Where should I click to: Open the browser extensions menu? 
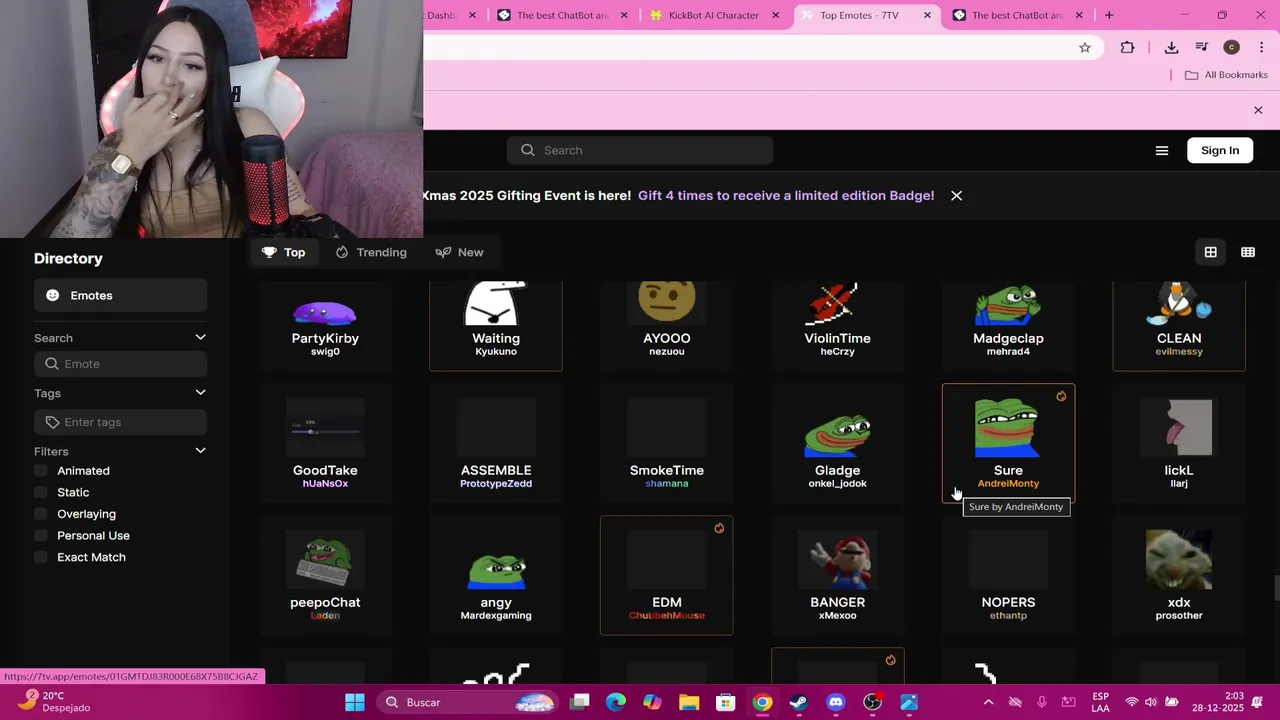(1127, 47)
